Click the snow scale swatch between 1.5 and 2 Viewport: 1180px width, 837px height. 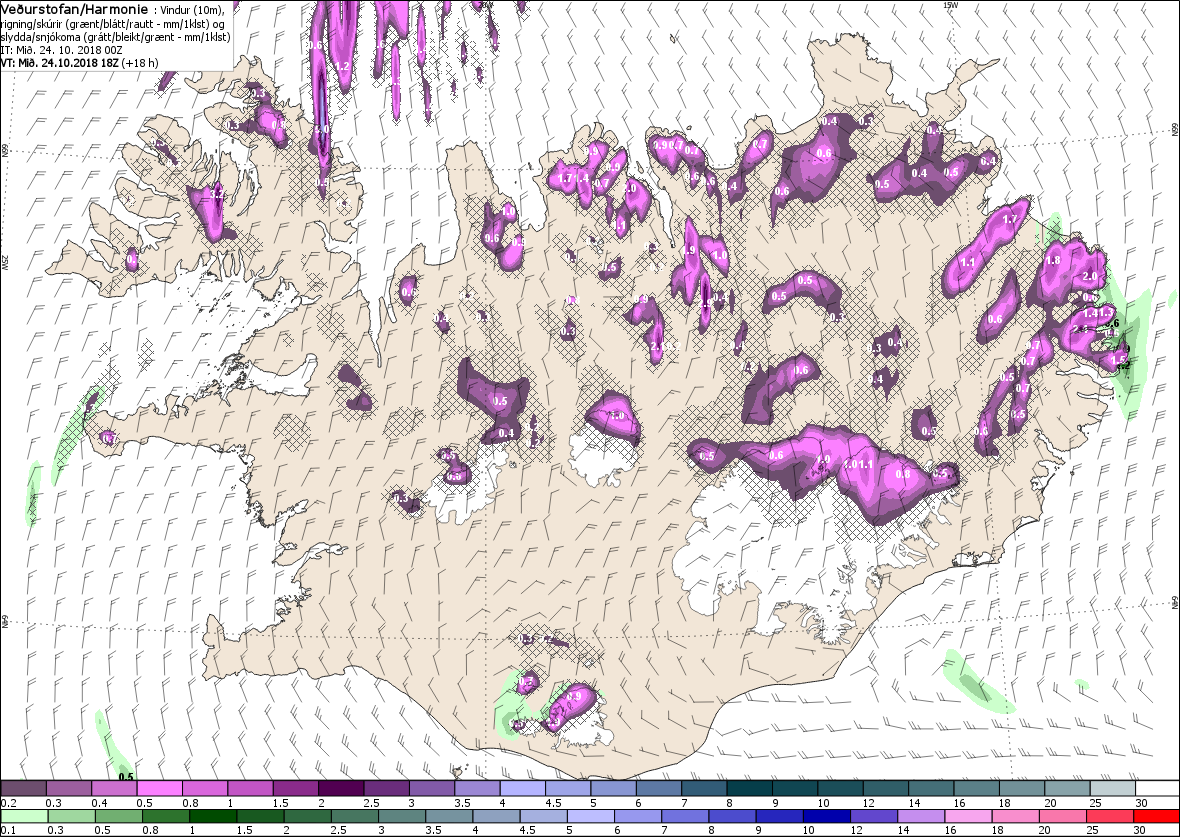(295, 789)
